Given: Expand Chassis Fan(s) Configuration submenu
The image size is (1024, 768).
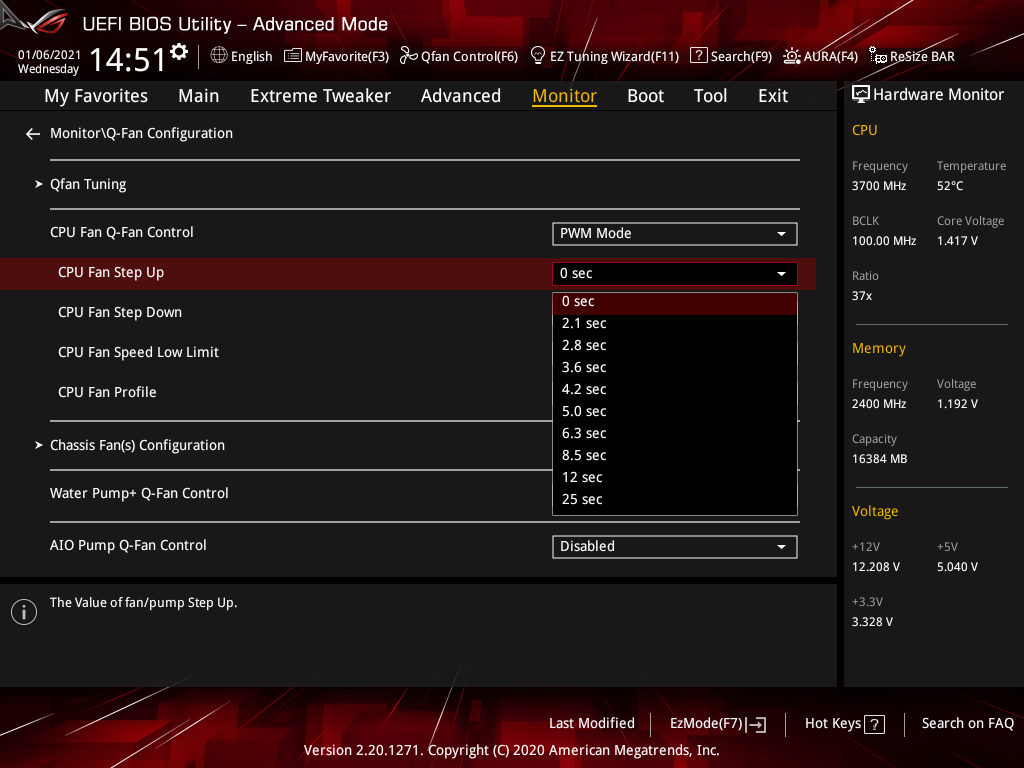Looking at the screenshot, I should 137,445.
